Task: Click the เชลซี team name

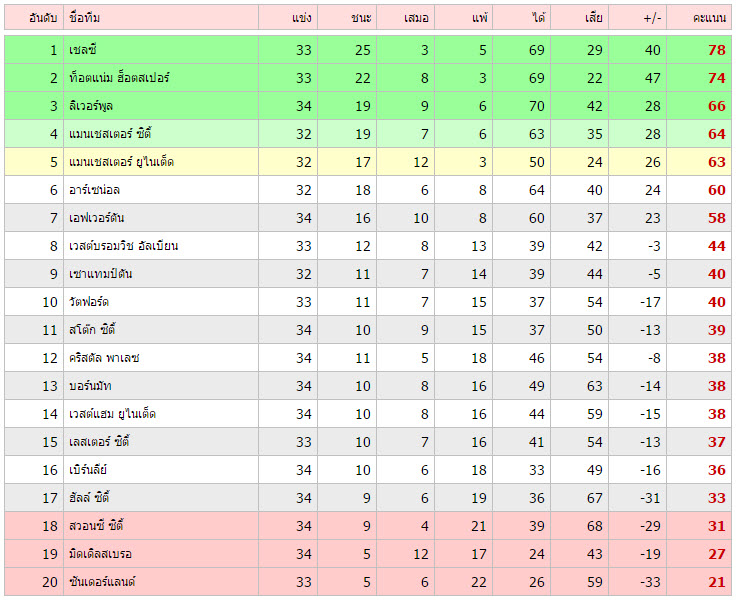Action: pos(83,50)
